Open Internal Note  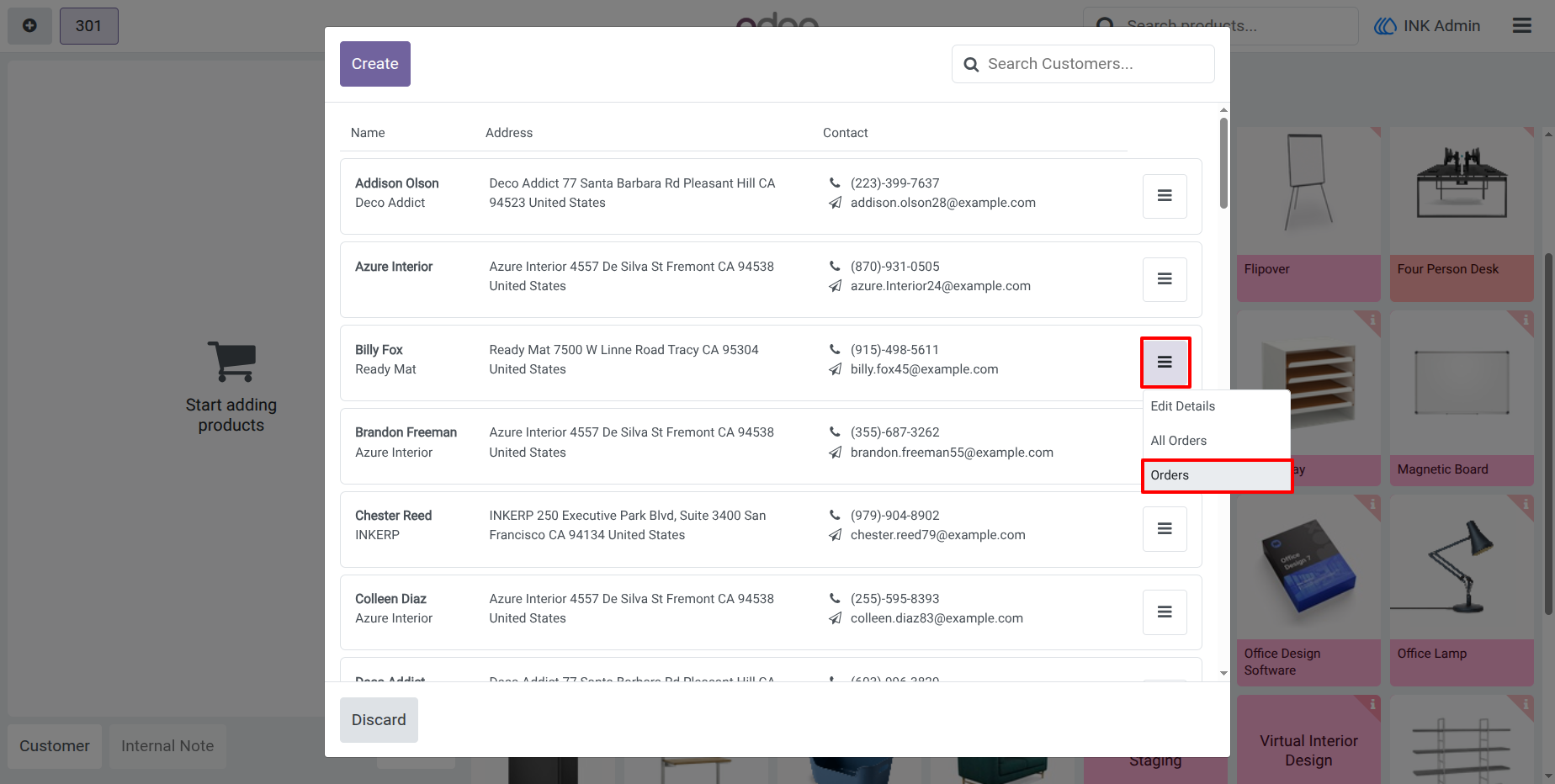(x=167, y=746)
